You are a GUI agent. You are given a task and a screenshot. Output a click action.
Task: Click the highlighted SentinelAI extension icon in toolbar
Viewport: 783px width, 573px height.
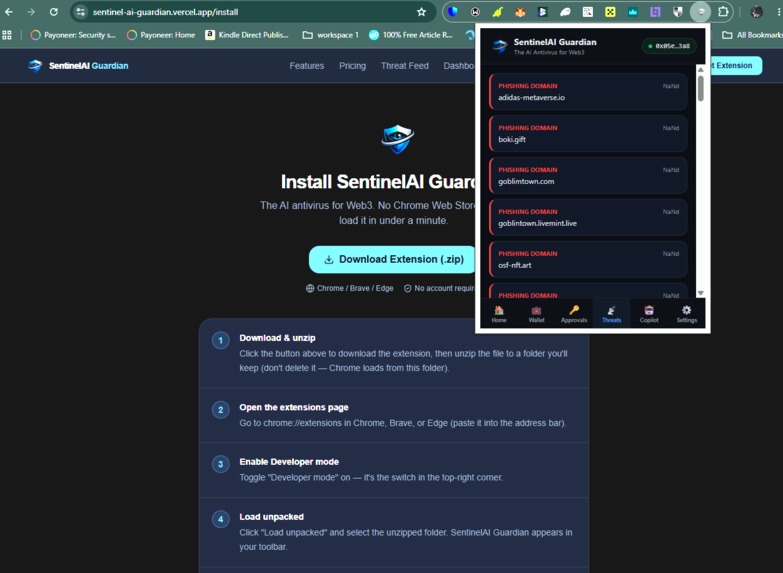701,11
